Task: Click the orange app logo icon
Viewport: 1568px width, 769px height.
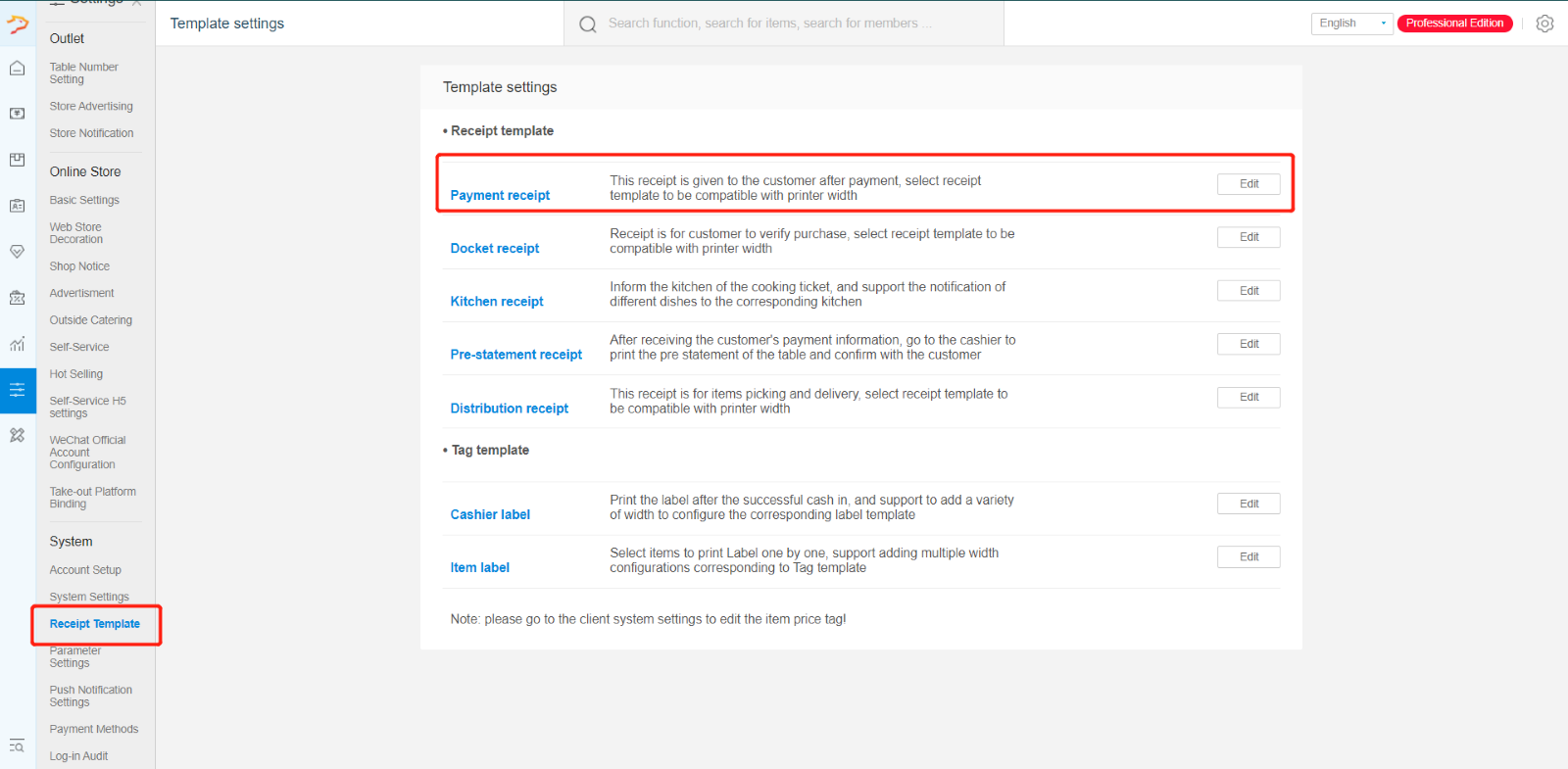Action: click(18, 24)
